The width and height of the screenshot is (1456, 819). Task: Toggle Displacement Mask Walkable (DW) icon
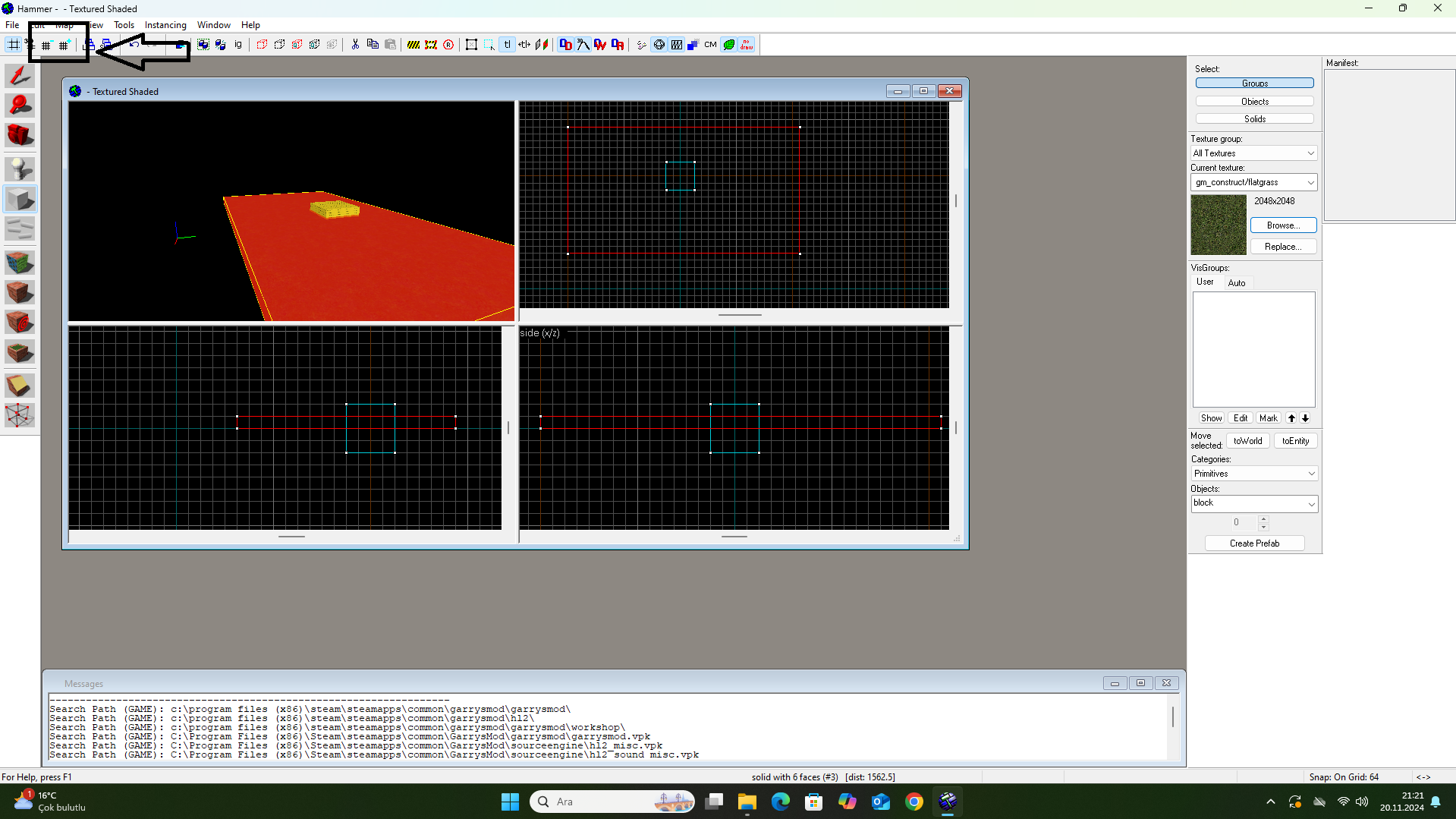coord(600,45)
